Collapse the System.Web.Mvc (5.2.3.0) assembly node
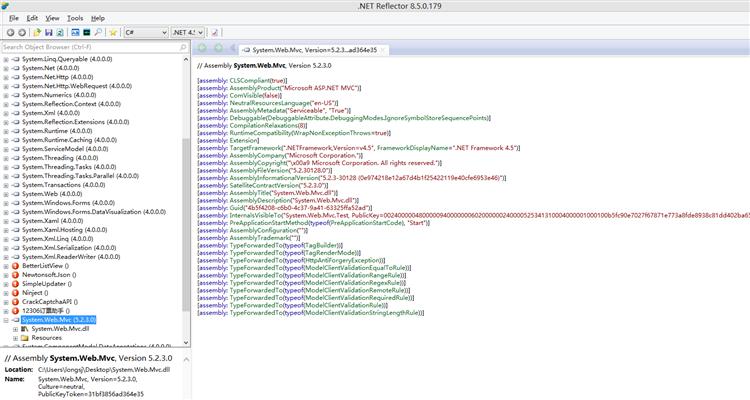The image size is (750, 400). pos(5,319)
